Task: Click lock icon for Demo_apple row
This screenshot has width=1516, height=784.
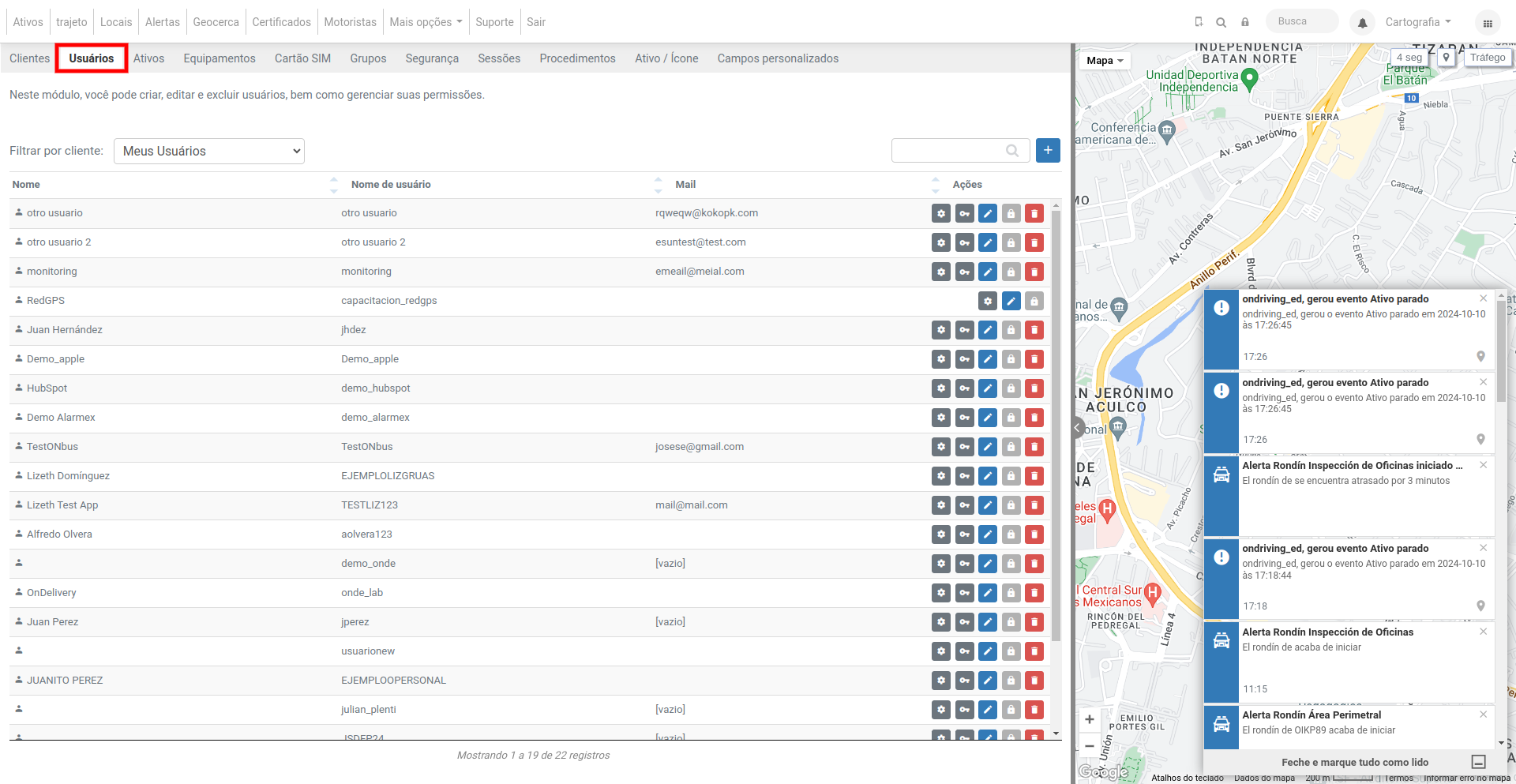Action: coord(1011,359)
